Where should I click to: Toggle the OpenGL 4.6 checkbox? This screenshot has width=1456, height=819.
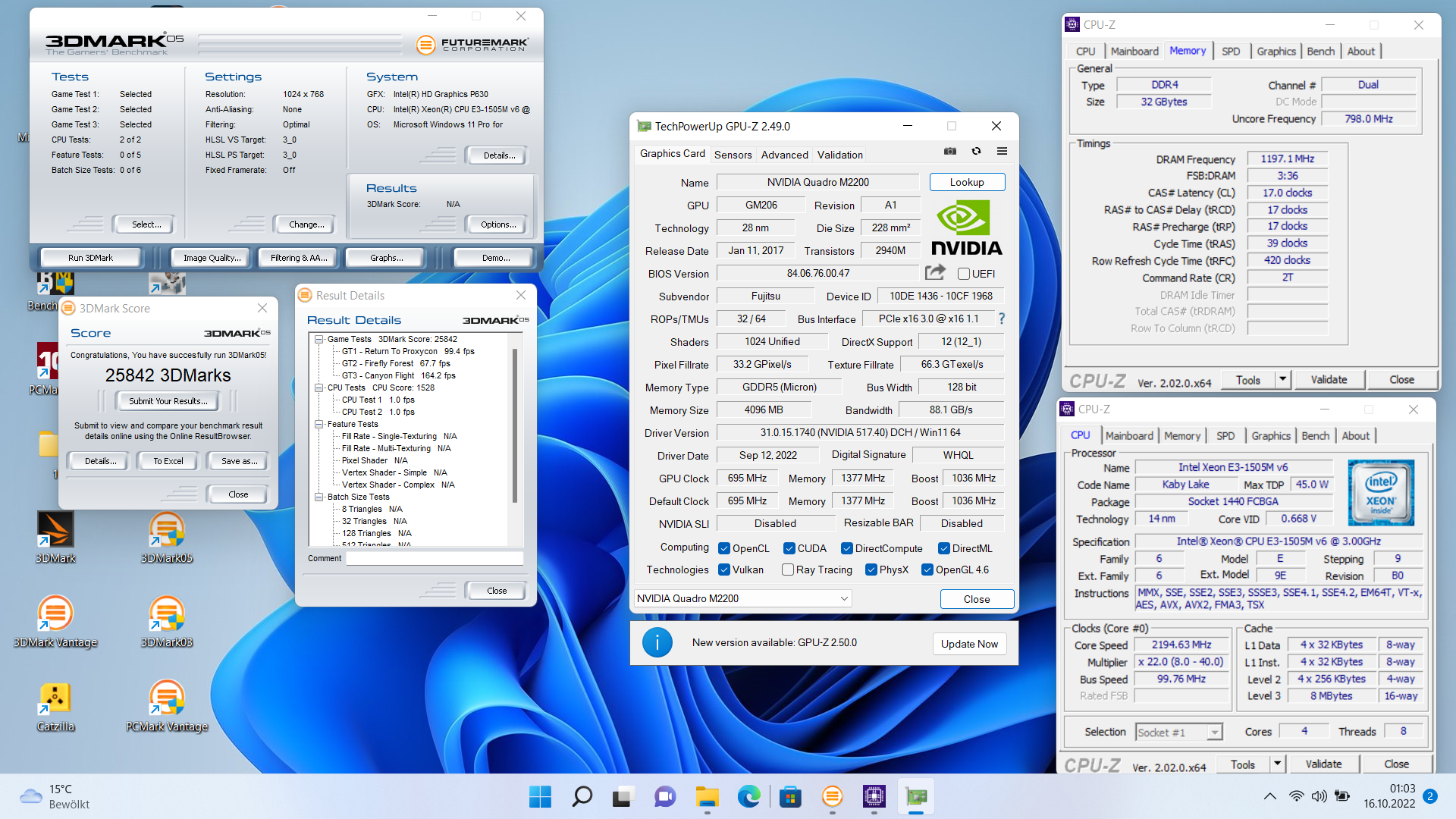coord(927,570)
